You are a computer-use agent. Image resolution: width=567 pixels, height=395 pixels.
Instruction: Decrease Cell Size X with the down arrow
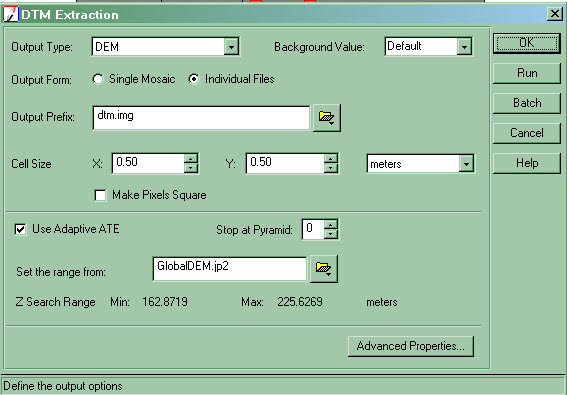coord(191,168)
